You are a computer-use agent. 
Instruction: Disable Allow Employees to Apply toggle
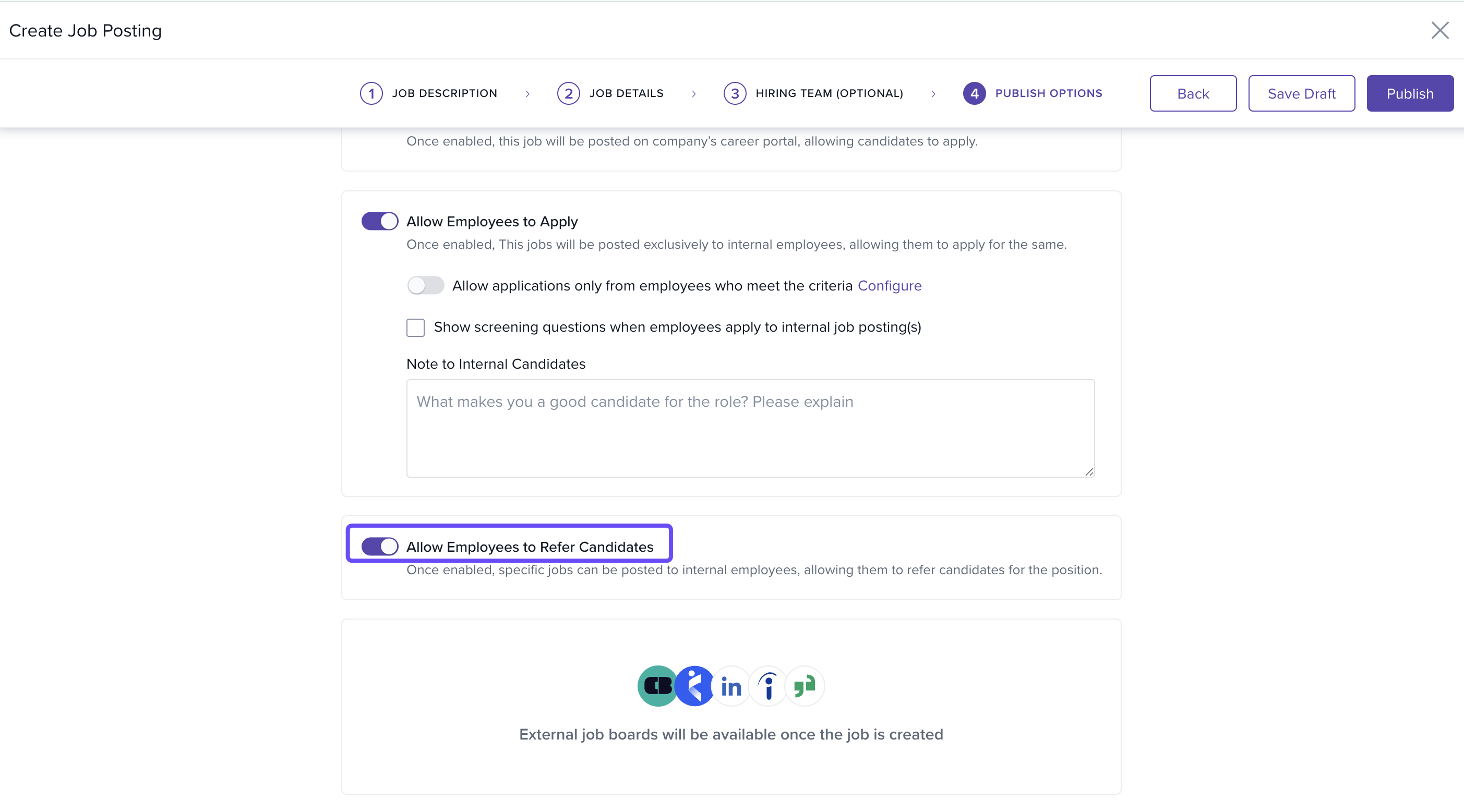coord(380,221)
